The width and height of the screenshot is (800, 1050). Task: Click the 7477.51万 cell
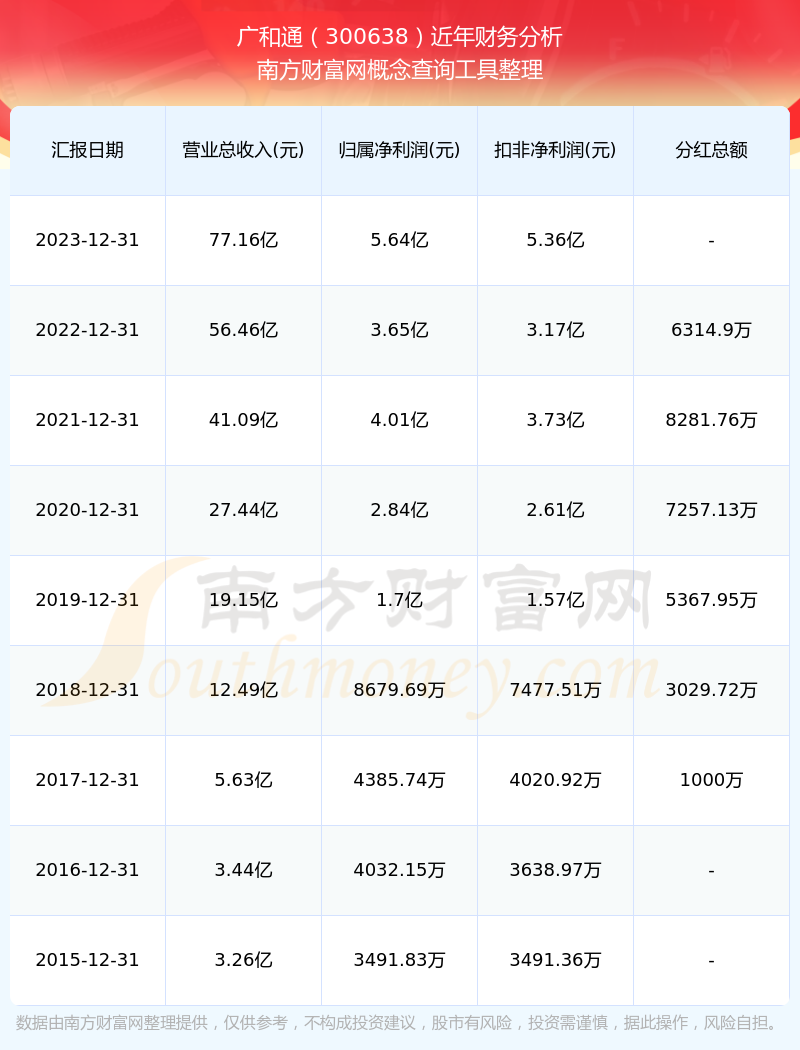pyautogui.click(x=556, y=690)
